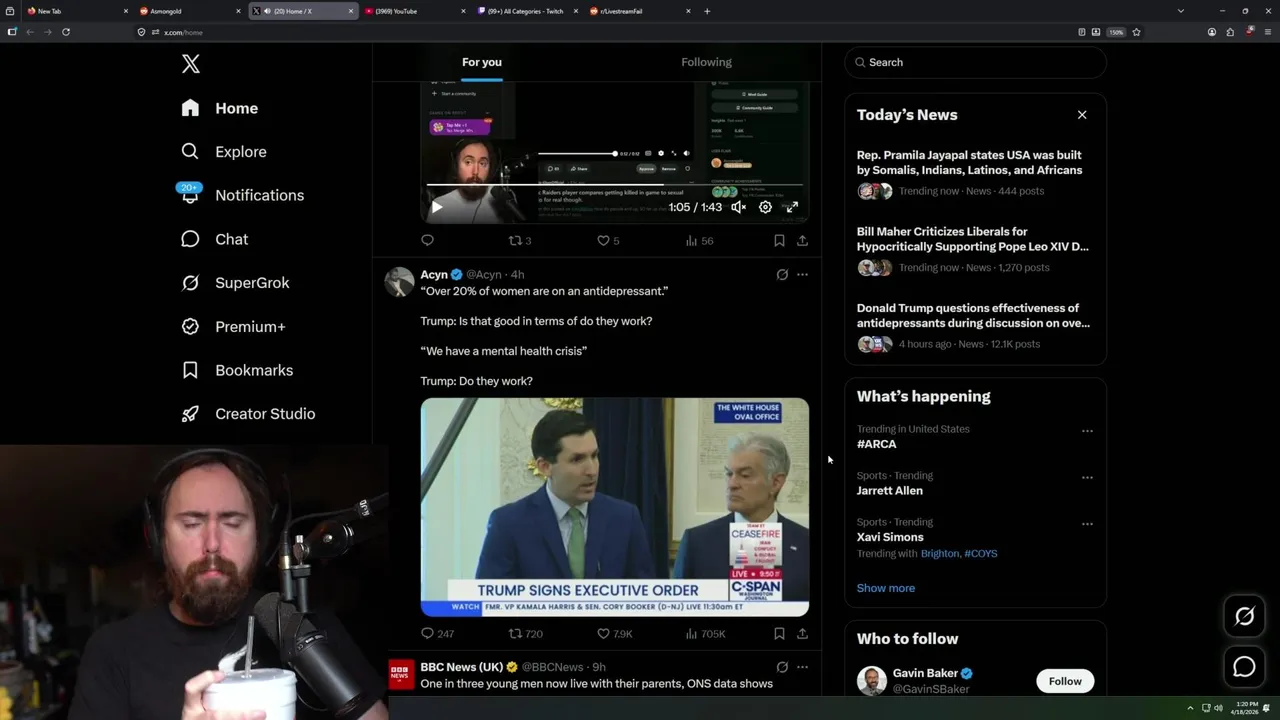The image size is (1280, 720).
Task: Open Acyn display name link
Action: point(434,274)
